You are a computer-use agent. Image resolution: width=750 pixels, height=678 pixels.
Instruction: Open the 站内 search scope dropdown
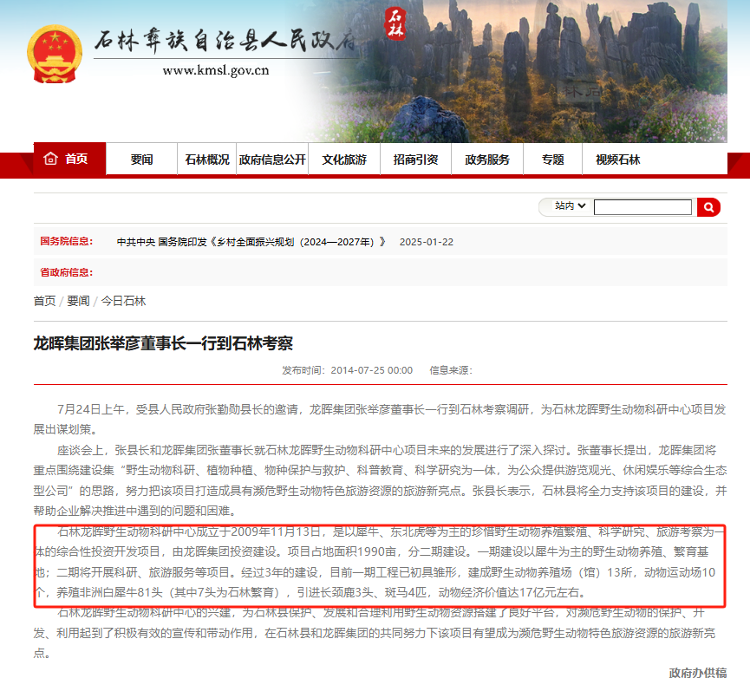565,207
